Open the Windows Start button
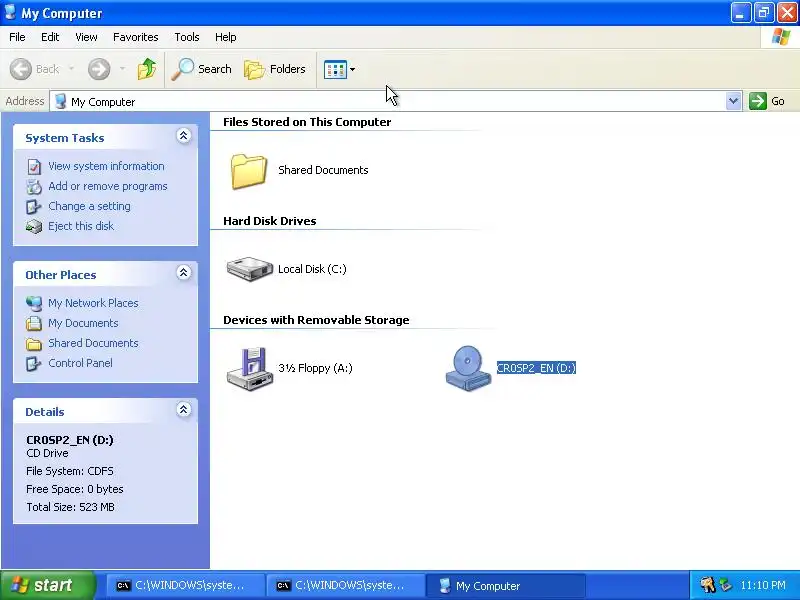This screenshot has height=600, width=800. pyautogui.click(x=48, y=585)
